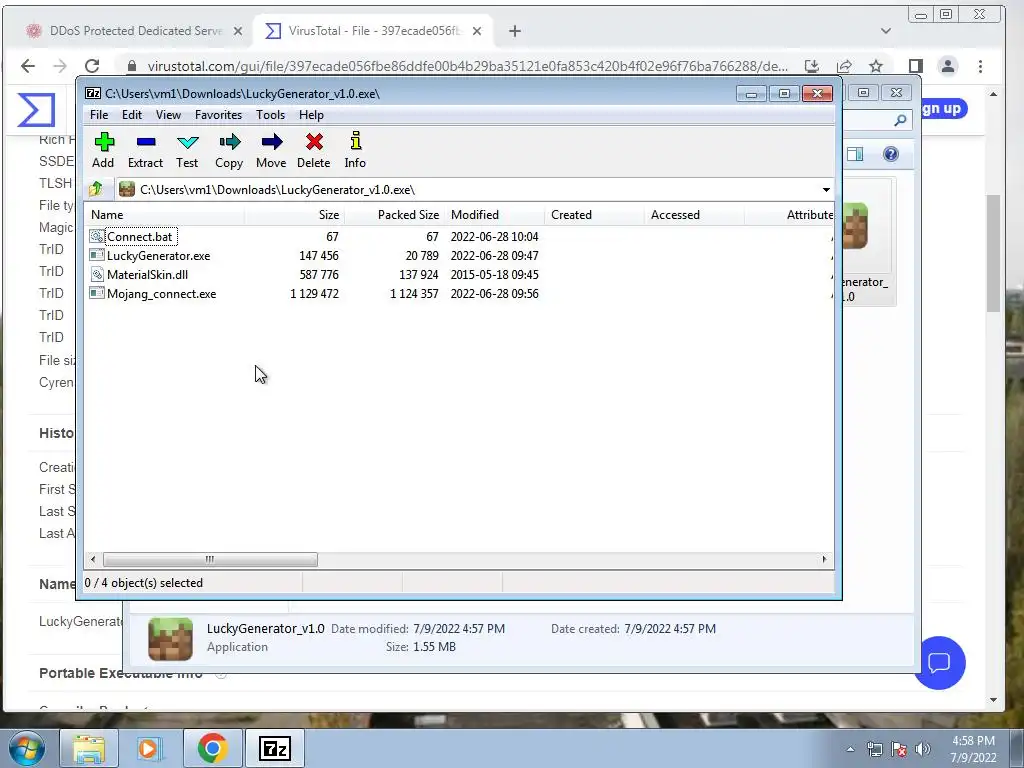Viewport: 1024px width, 768px height.
Task: Click the 7-Zip taskbar icon
Action: coord(274,748)
